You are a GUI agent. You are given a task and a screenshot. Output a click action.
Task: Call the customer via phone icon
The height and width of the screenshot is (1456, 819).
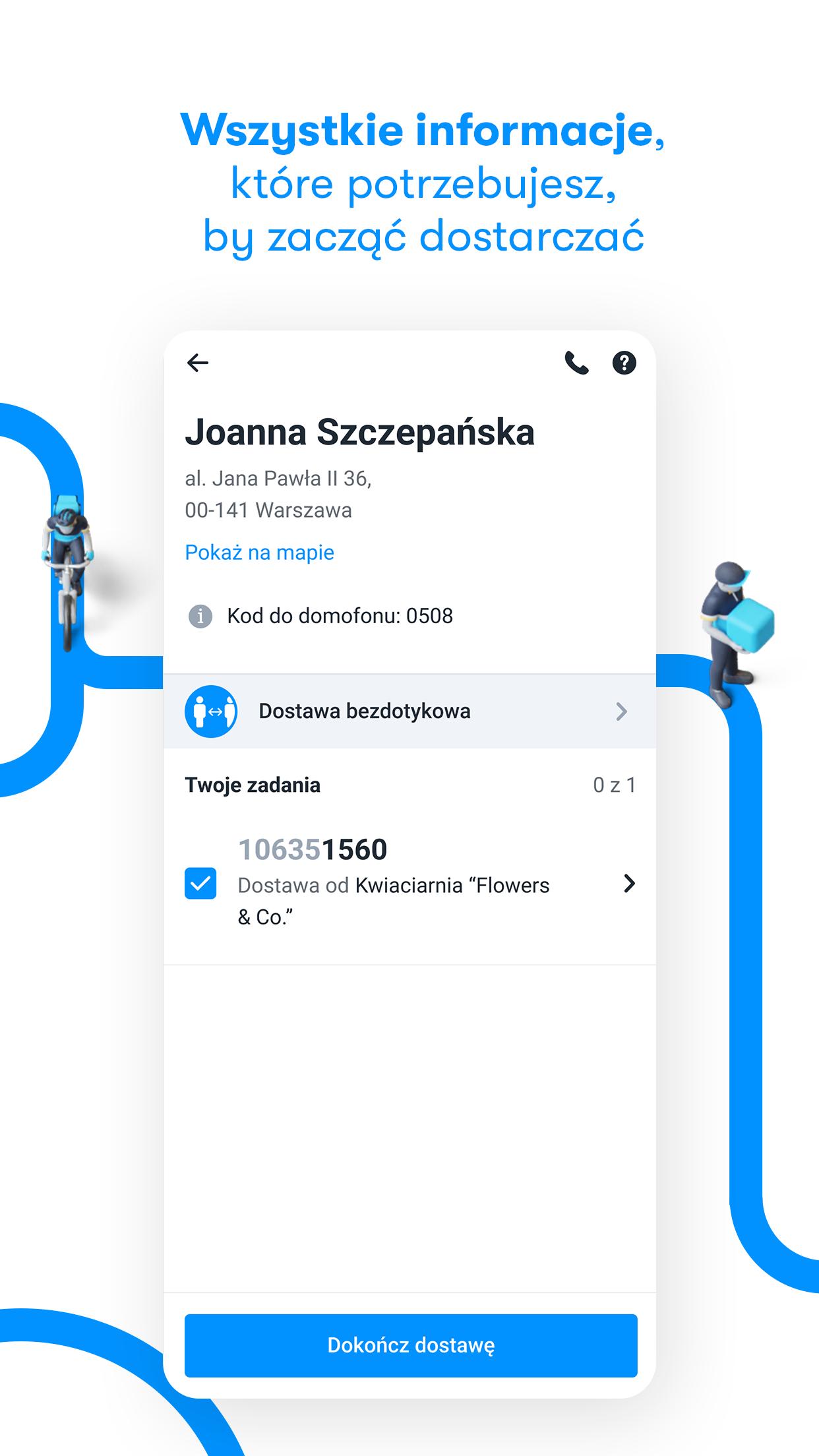[576, 363]
